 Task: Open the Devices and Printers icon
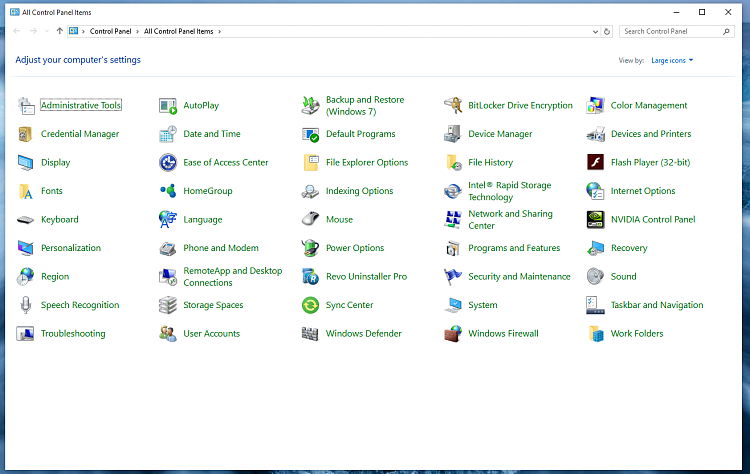pyautogui.click(x=596, y=134)
